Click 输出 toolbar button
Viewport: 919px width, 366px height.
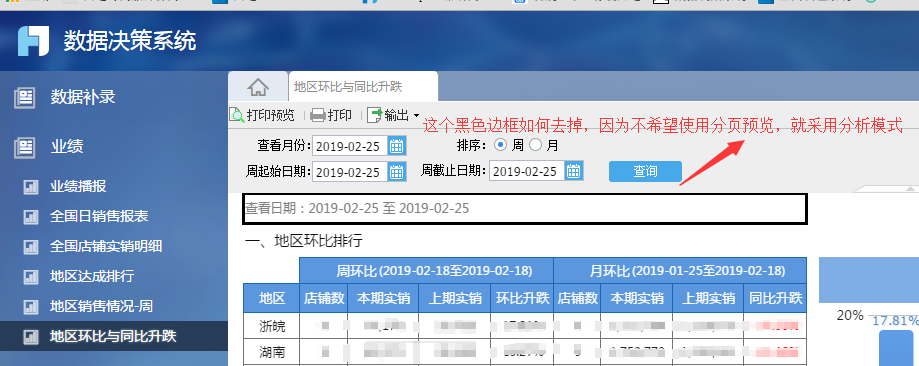tap(393, 115)
